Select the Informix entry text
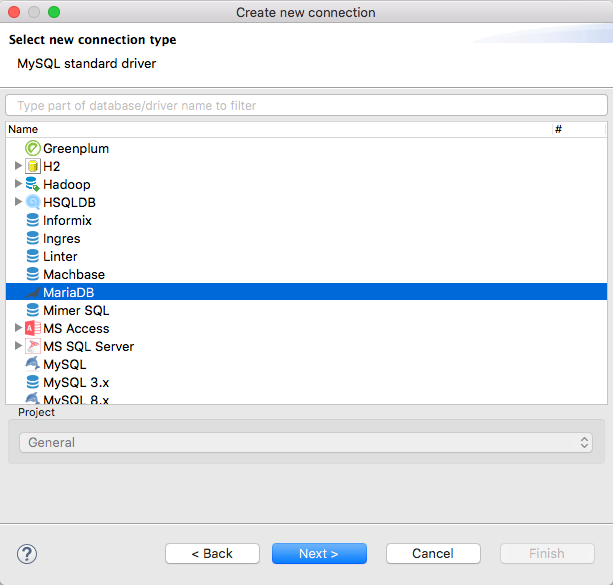The height and width of the screenshot is (585, 613). point(67,221)
